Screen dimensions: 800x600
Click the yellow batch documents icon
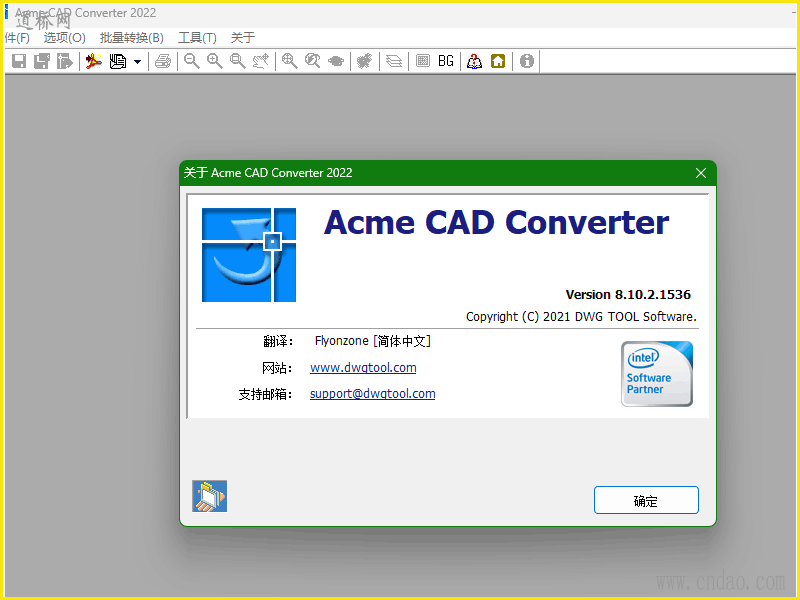118,61
